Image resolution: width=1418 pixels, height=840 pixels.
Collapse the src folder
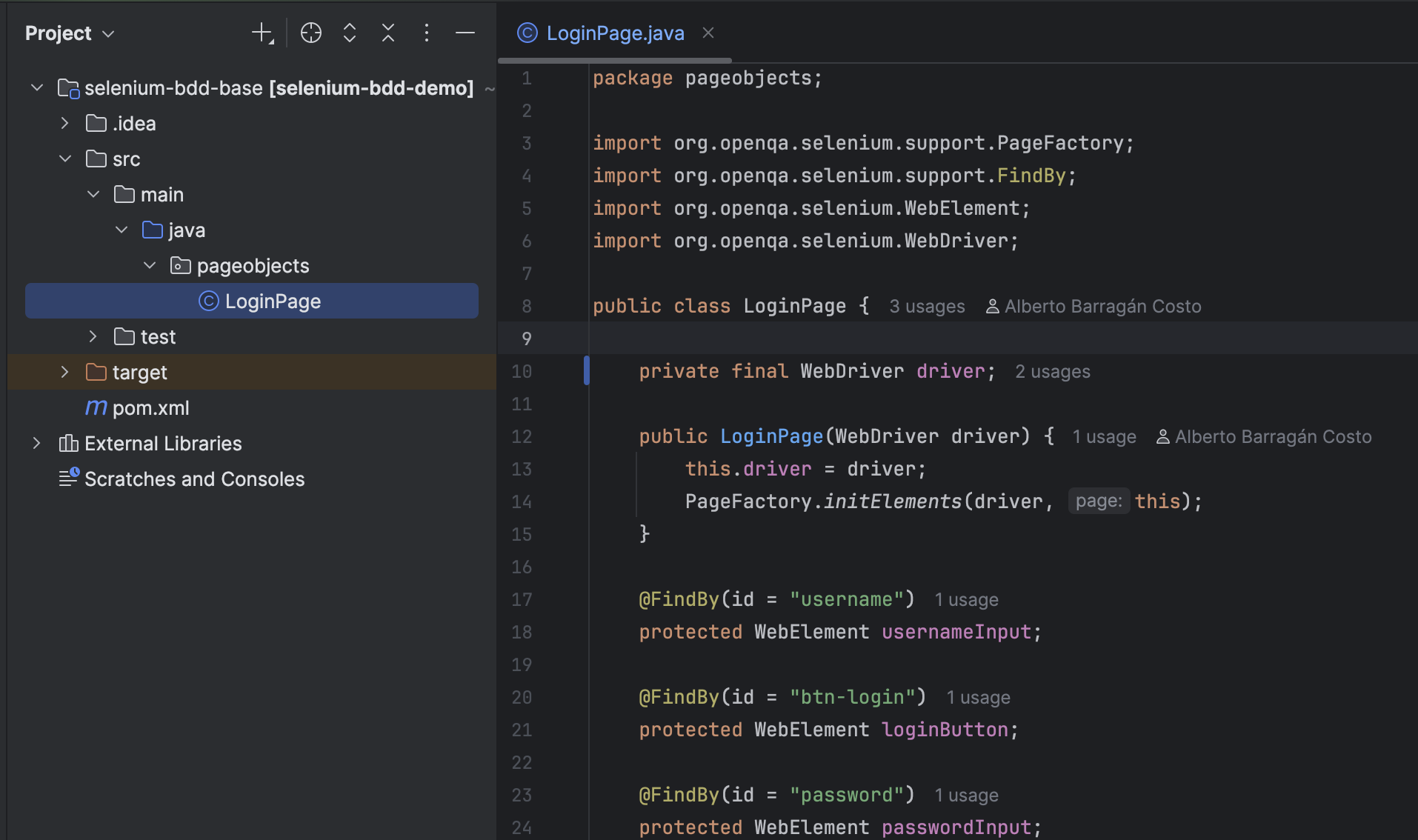pos(64,159)
